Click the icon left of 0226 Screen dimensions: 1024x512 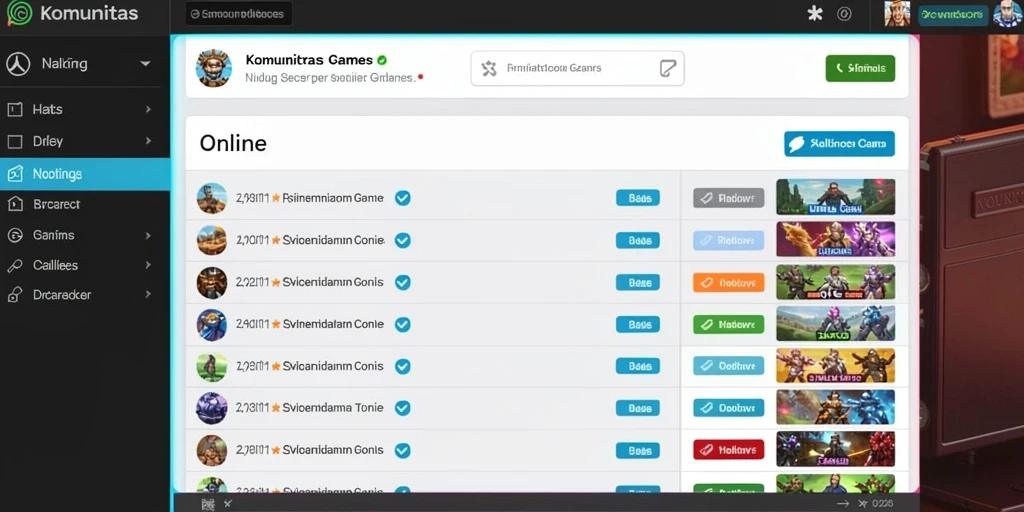point(865,504)
